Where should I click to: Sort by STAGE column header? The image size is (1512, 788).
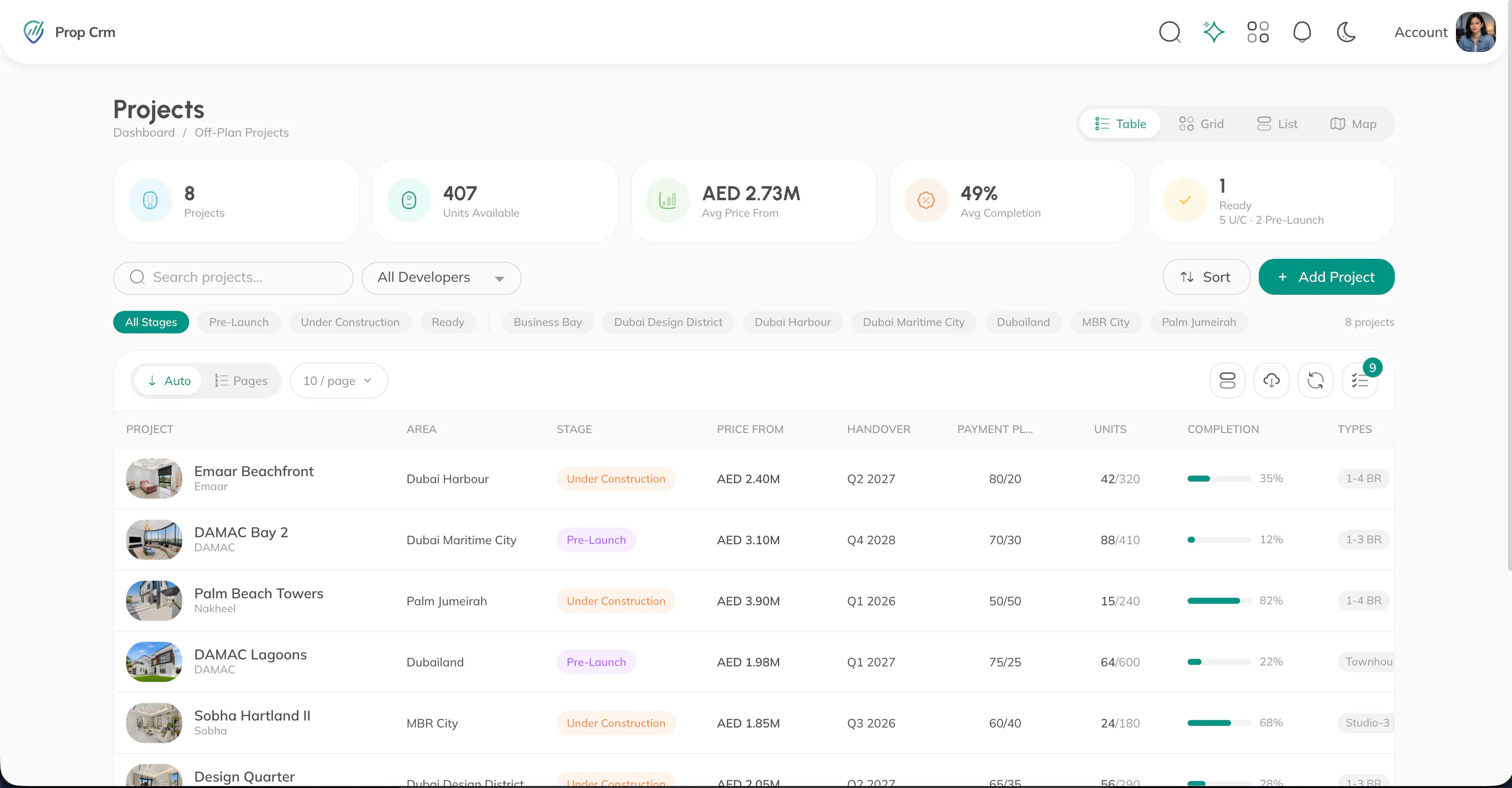pos(574,429)
